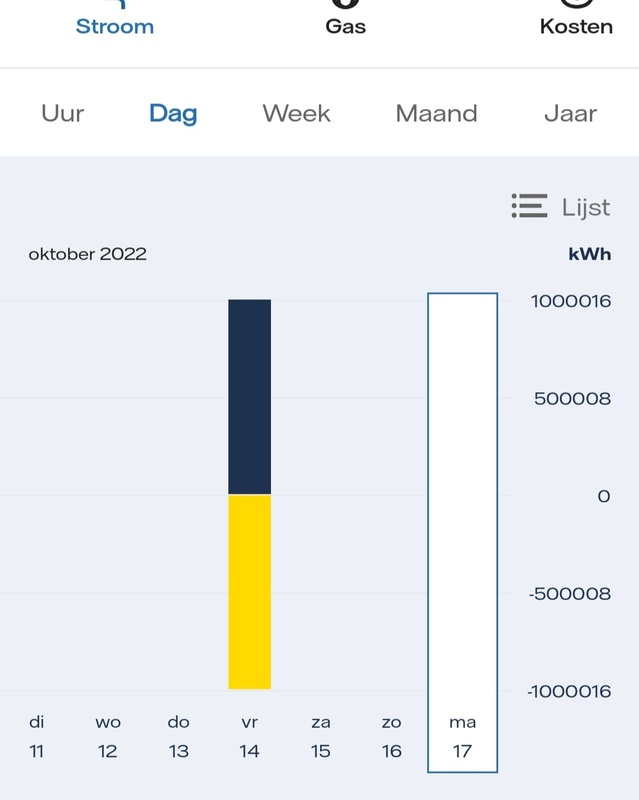Viewport: 639px width, 800px height.
Task: Switch to Maand view
Action: 437,113
